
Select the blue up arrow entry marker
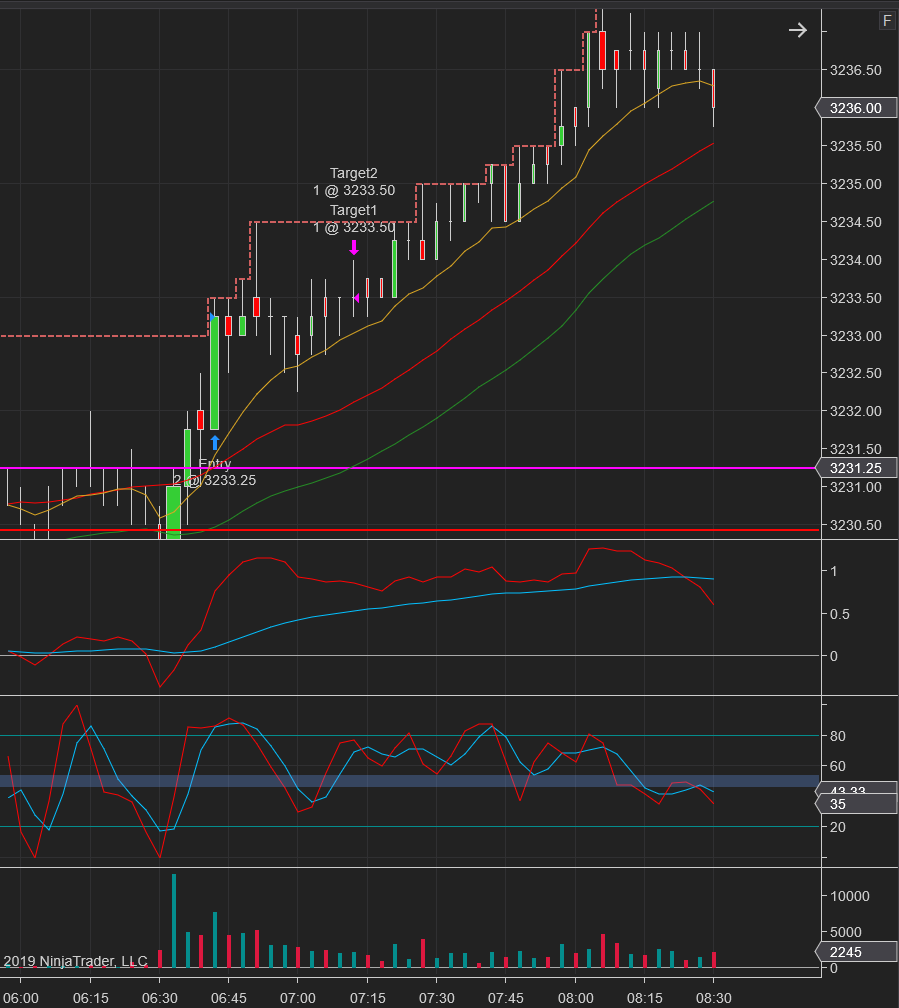click(215, 442)
